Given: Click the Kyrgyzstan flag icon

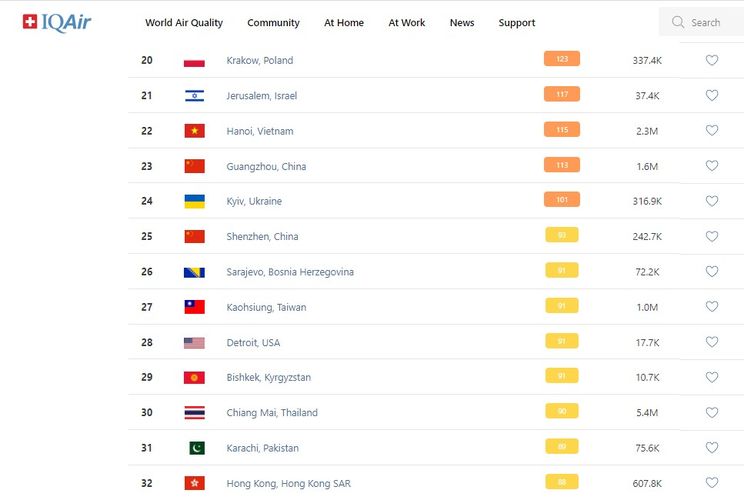Looking at the screenshot, I should point(194,377).
